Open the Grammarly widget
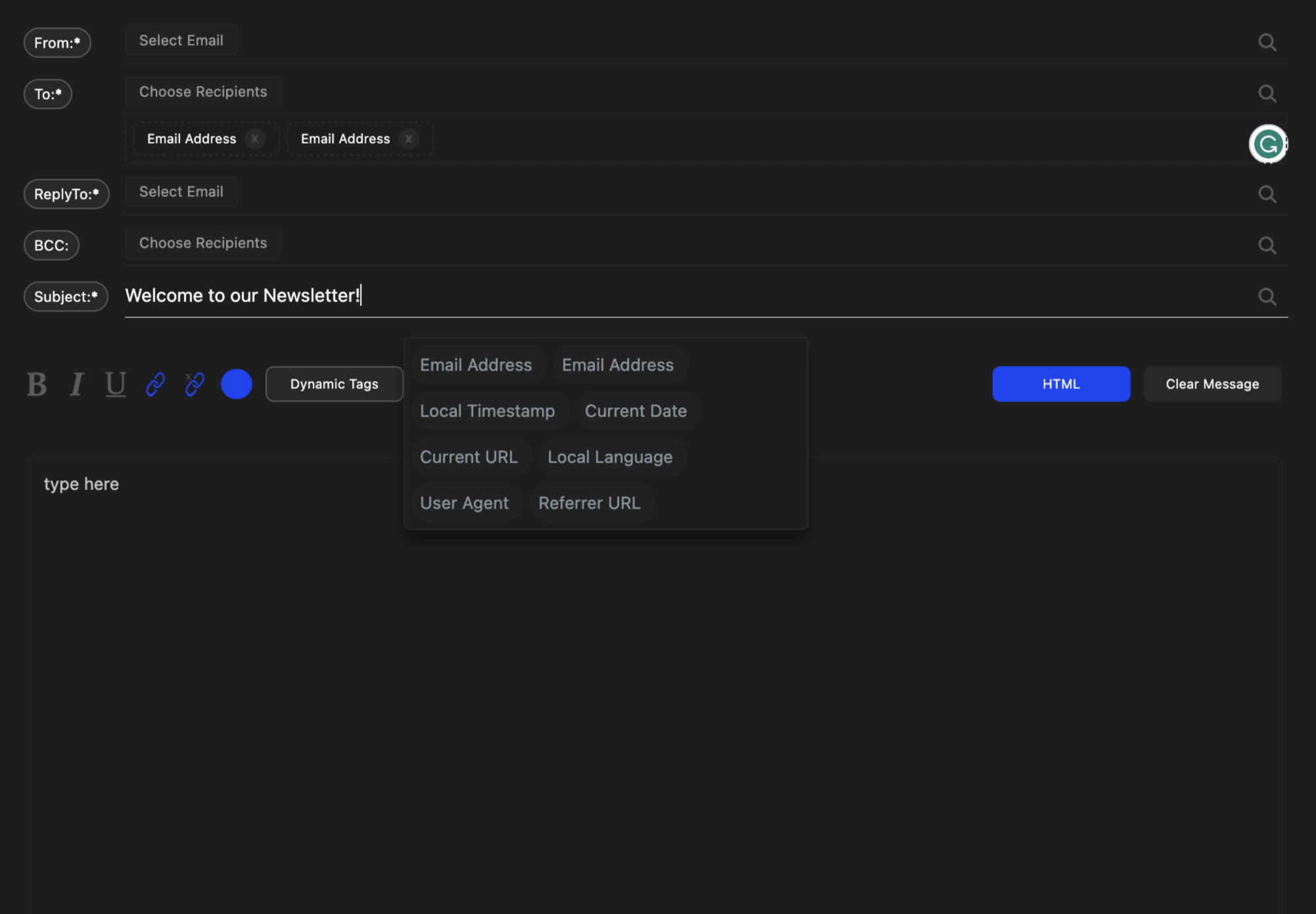 point(1267,144)
